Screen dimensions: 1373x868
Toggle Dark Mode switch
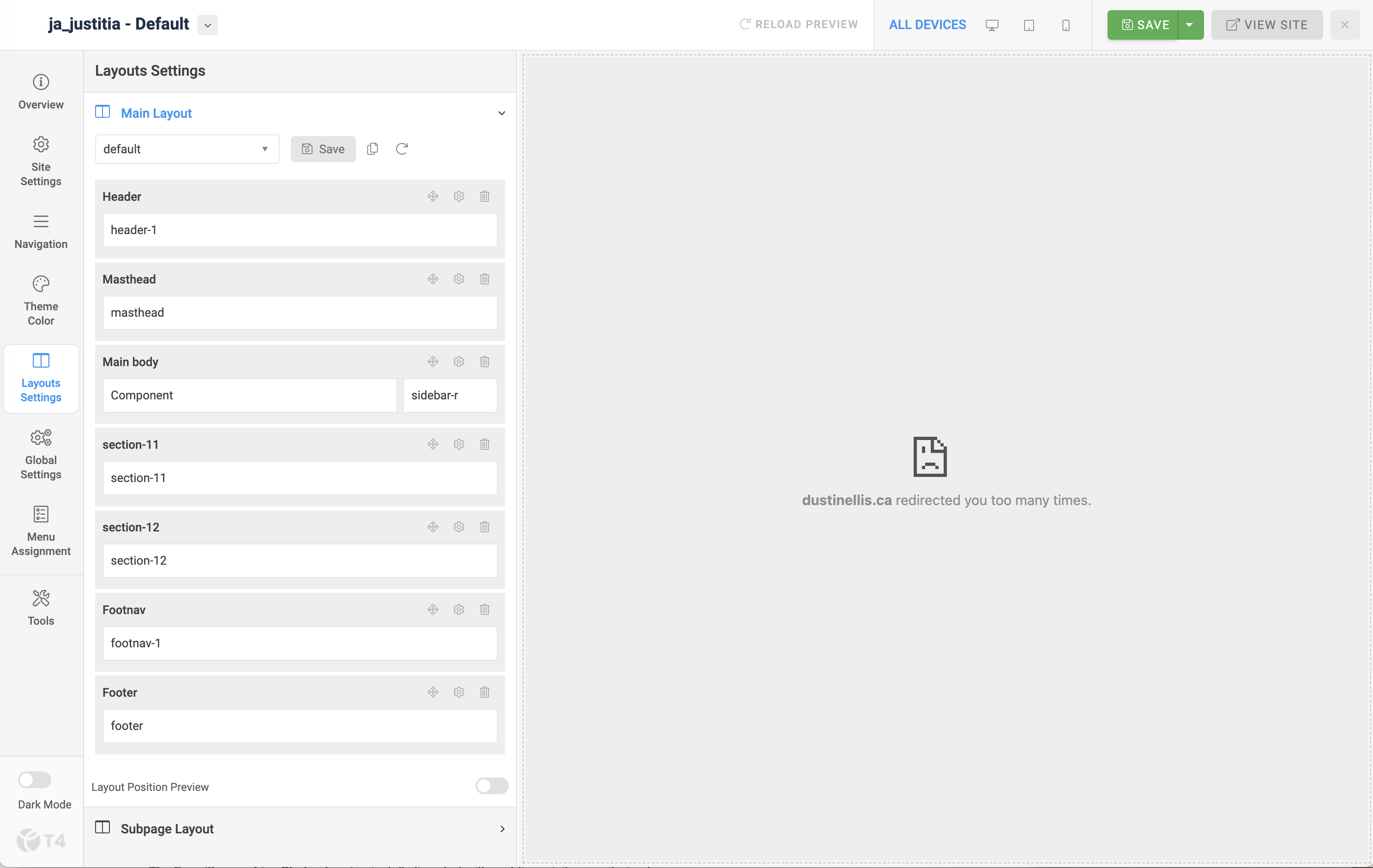(35, 779)
